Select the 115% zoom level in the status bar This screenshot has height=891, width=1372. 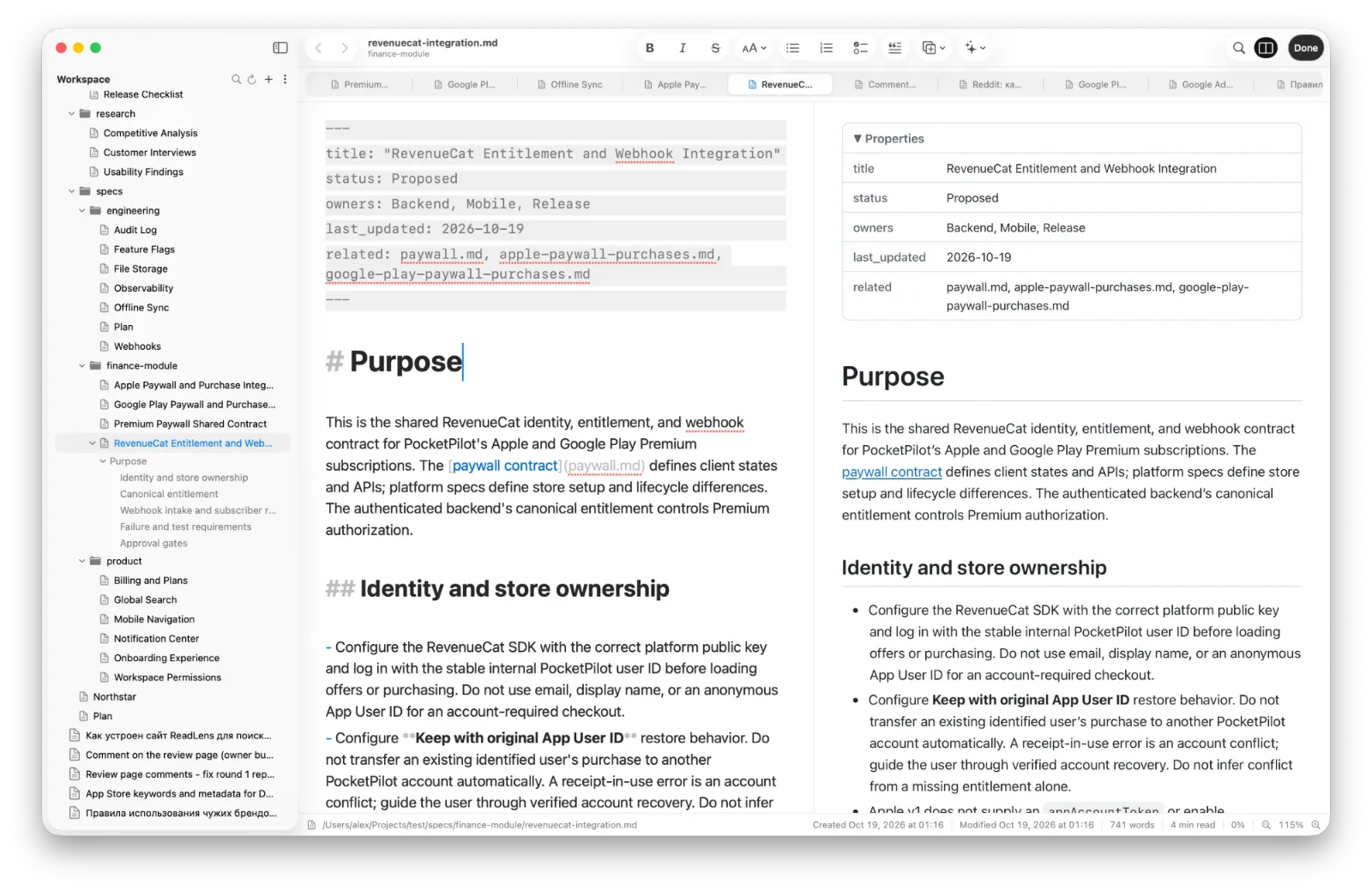pos(1291,825)
